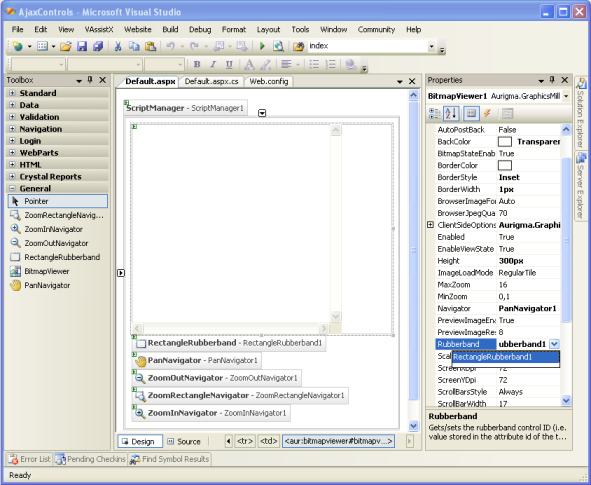Click the designer vertical scrollbar down arrow
Image resolution: width=591 pixels, height=485 pixels.
pyautogui.click(x=413, y=425)
